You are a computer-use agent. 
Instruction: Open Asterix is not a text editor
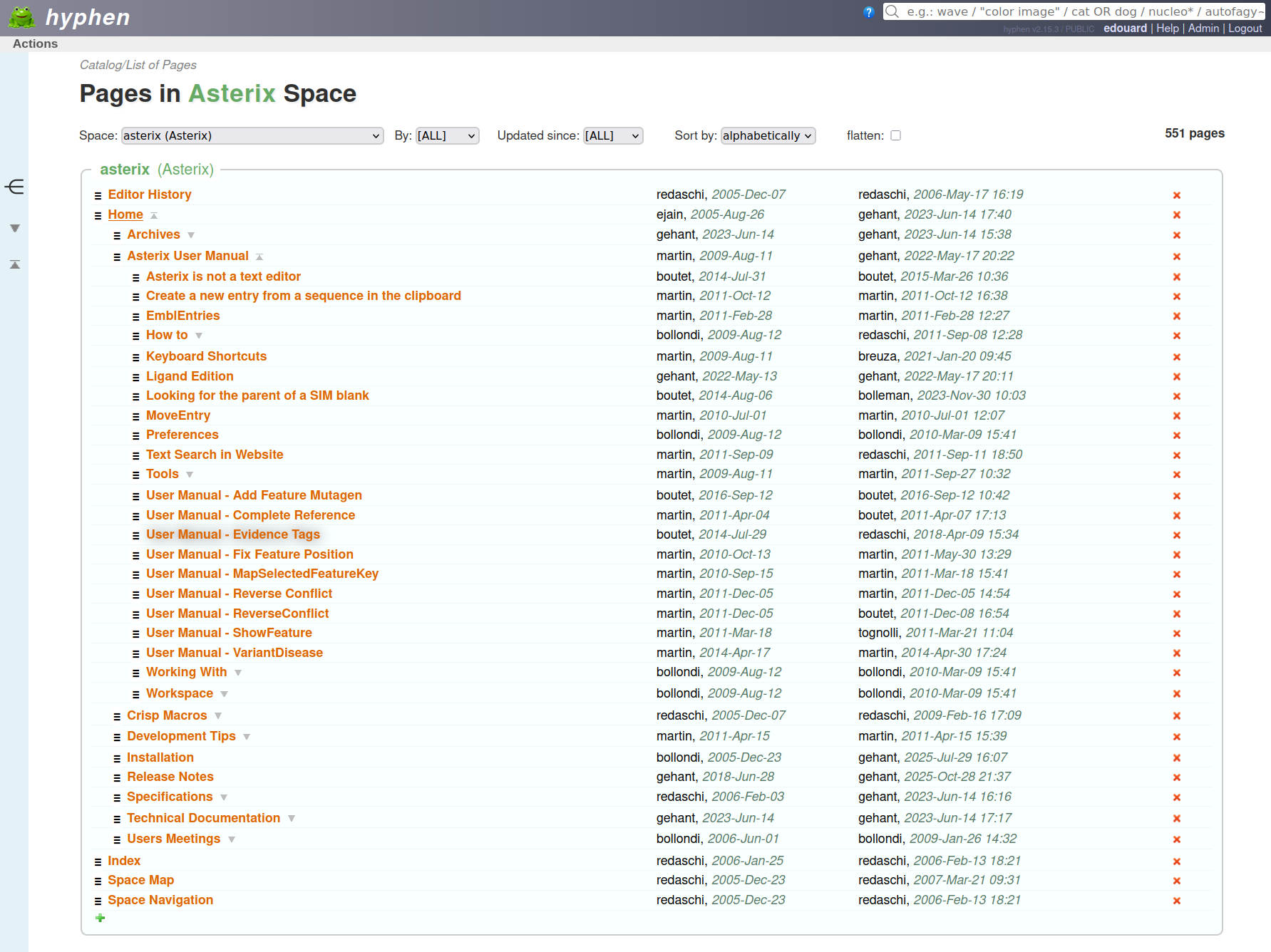pyautogui.click(x=223, y=276)
